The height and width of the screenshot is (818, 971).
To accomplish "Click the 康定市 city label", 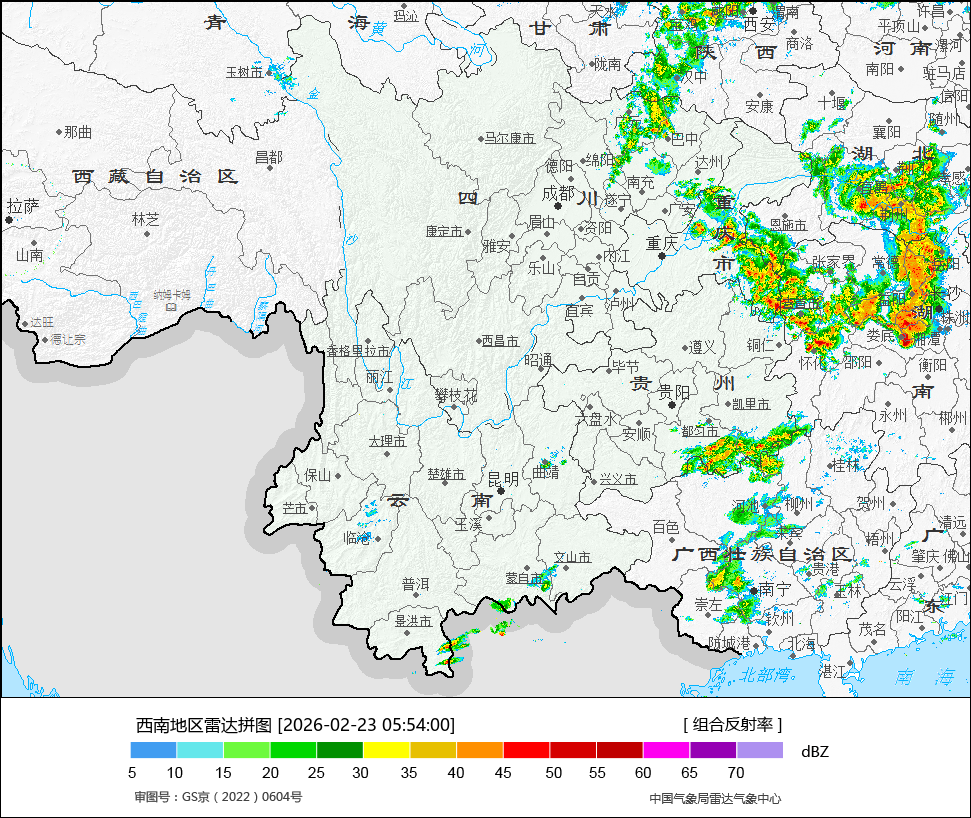I will click(x=444, y=232).
